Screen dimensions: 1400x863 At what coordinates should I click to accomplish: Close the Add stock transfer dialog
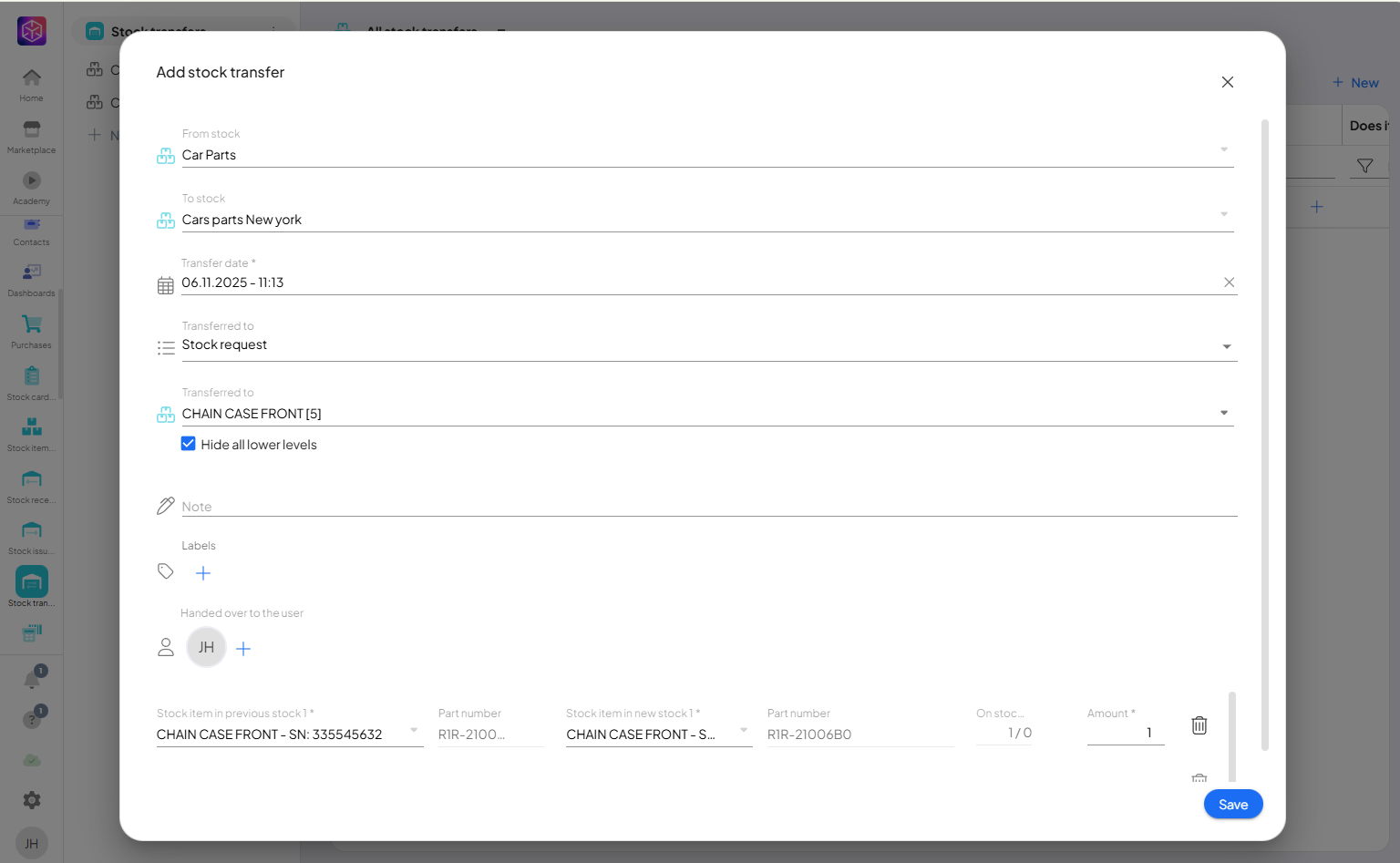(x=1227, y=82)
